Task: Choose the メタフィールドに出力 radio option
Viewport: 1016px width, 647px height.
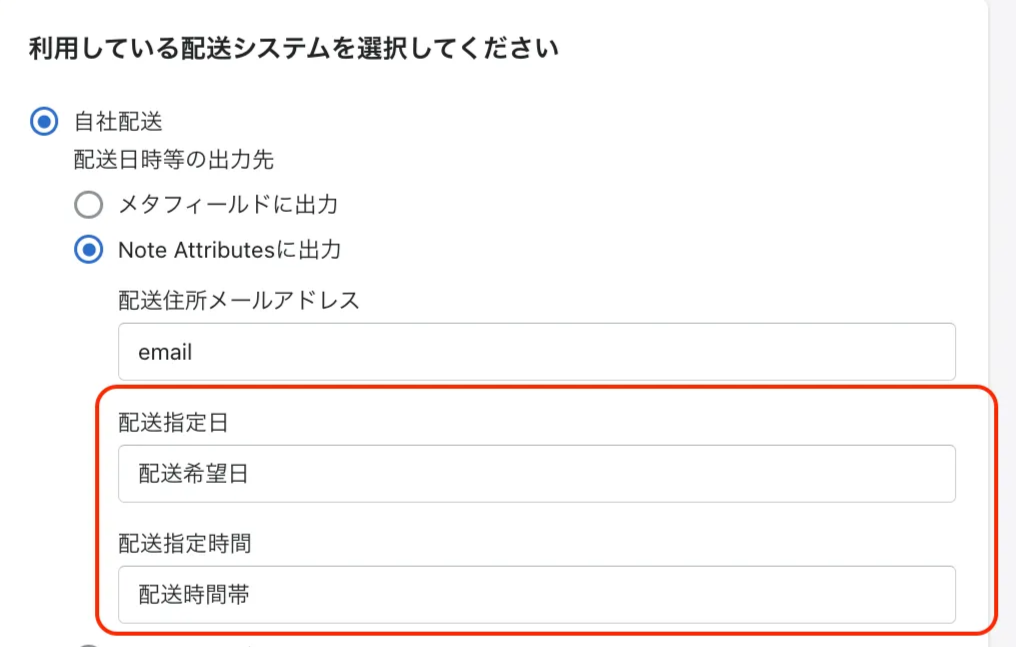Action: pyautogui.click(x=89, y=205)
